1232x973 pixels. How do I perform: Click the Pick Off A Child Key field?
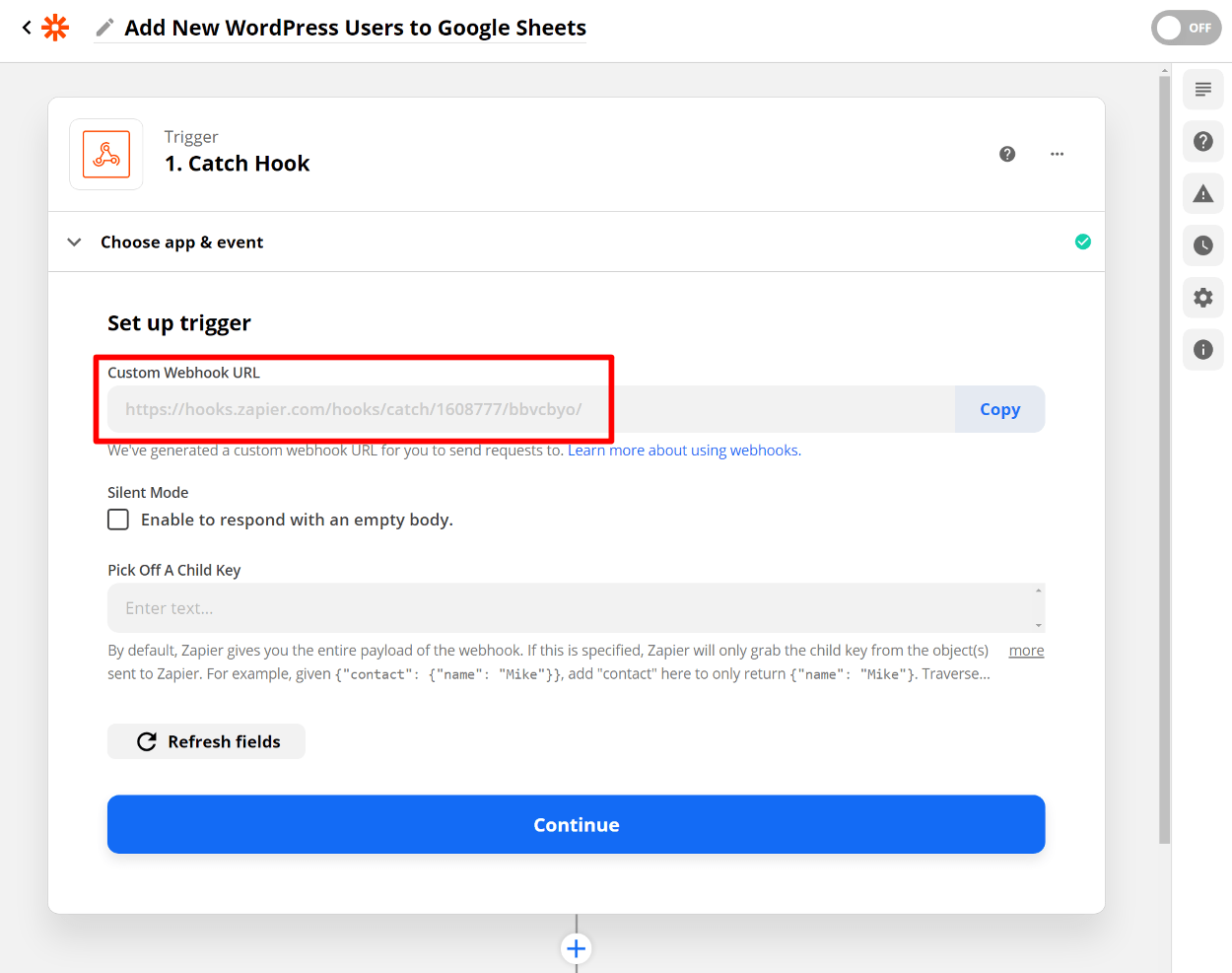point(572,608)
